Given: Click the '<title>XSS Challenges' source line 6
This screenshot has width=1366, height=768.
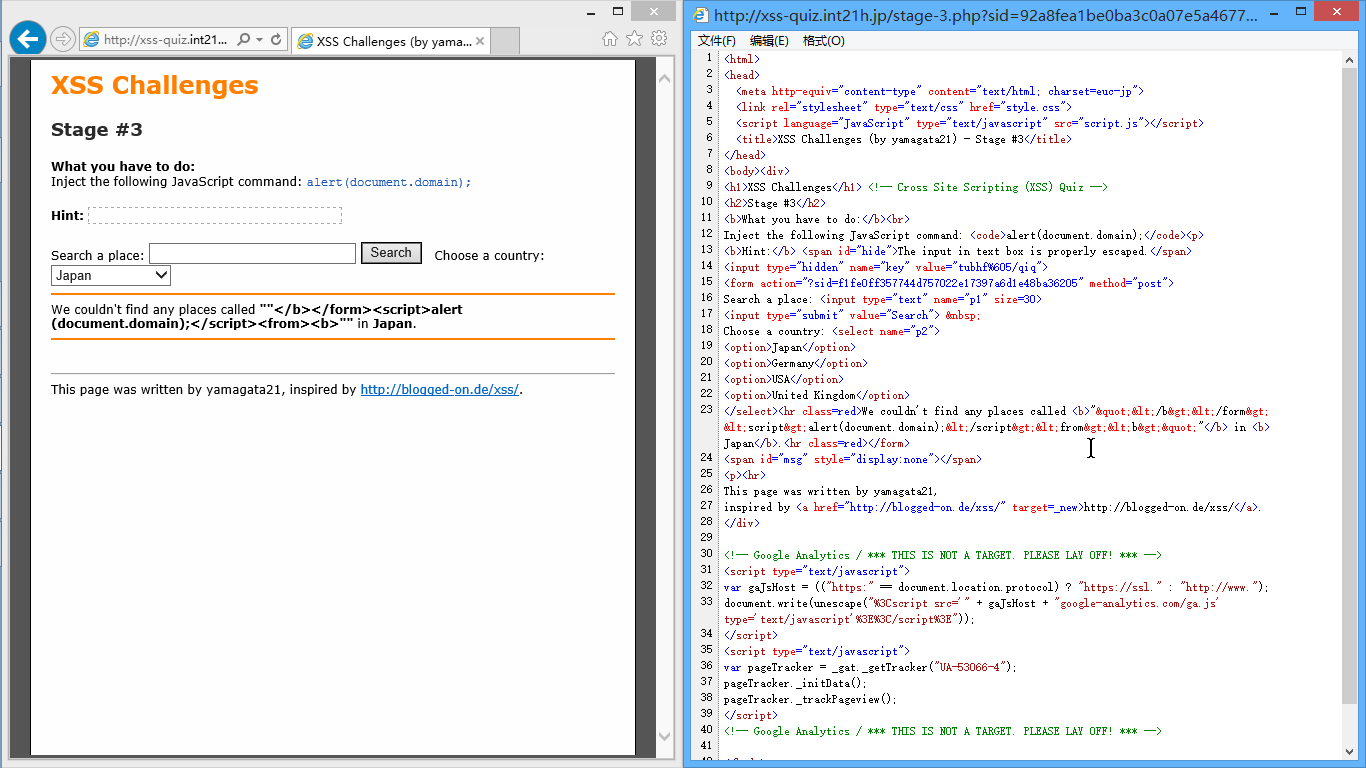Looking at the screenshot, I should [x=904, y=139].
